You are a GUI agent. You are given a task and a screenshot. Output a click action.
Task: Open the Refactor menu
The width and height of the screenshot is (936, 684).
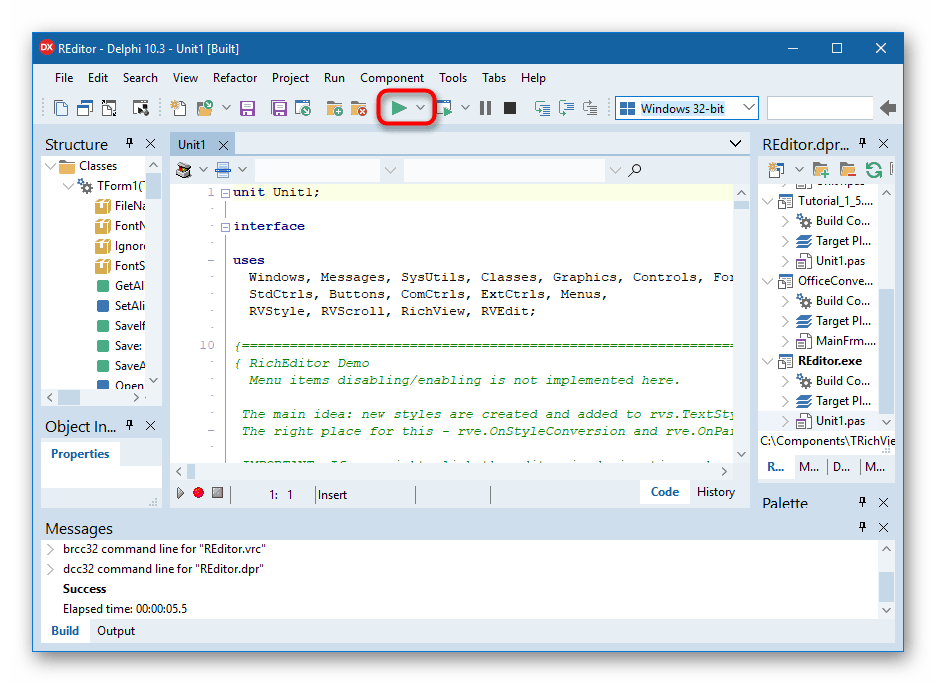point(235,78)
